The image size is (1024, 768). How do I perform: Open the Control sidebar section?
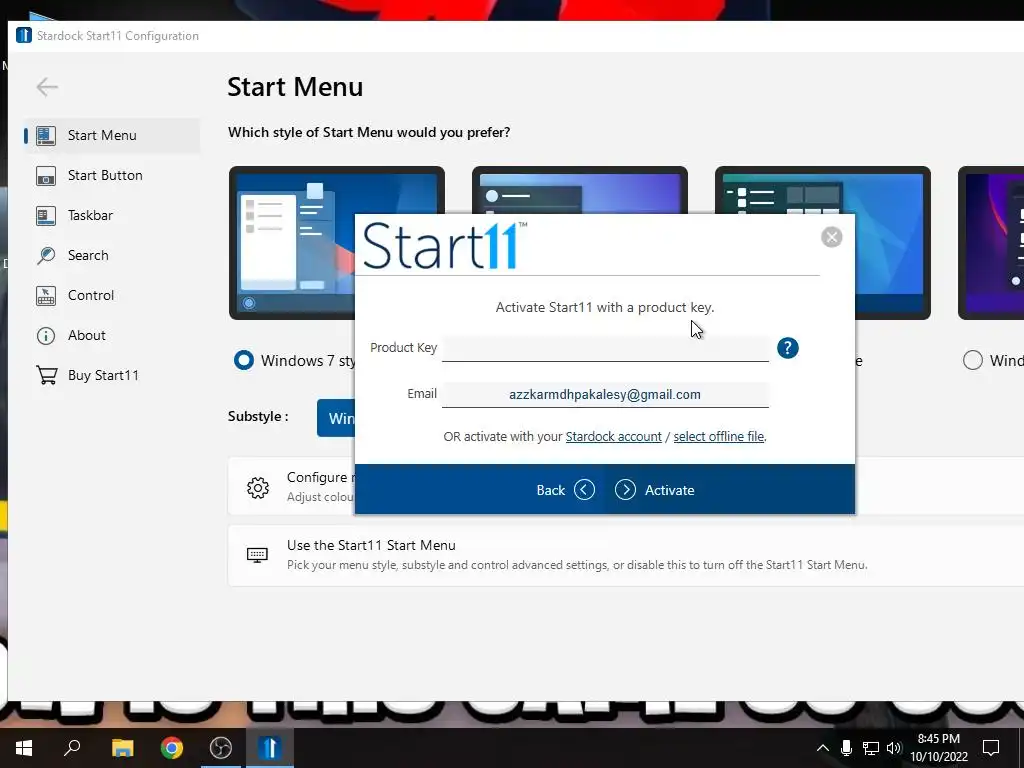(x=112, y=295)
